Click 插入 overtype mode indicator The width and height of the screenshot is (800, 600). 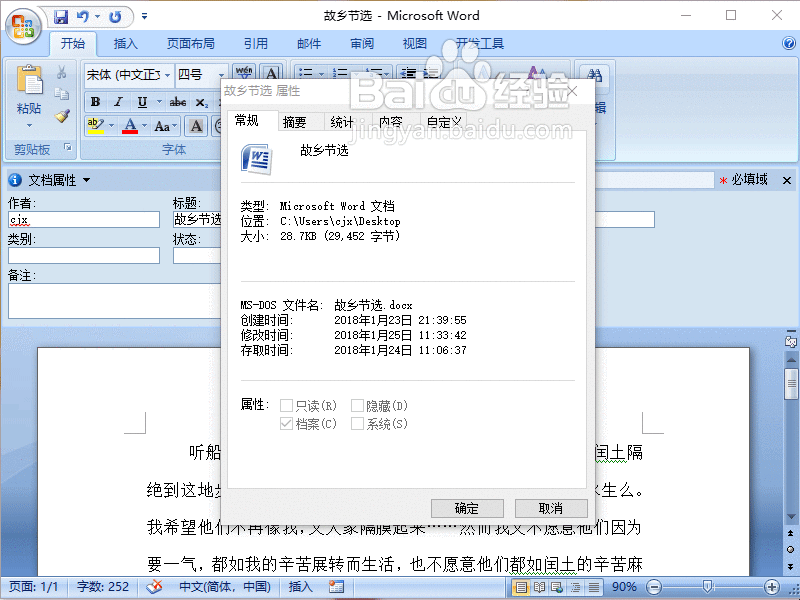[300, 587]
